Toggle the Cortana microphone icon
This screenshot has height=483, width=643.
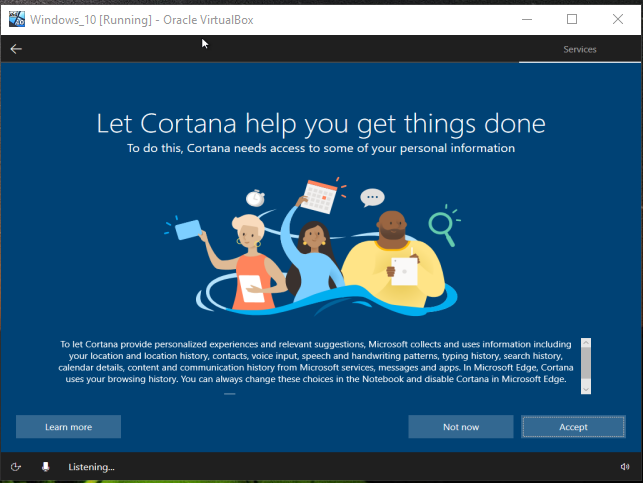click(46, 467)
